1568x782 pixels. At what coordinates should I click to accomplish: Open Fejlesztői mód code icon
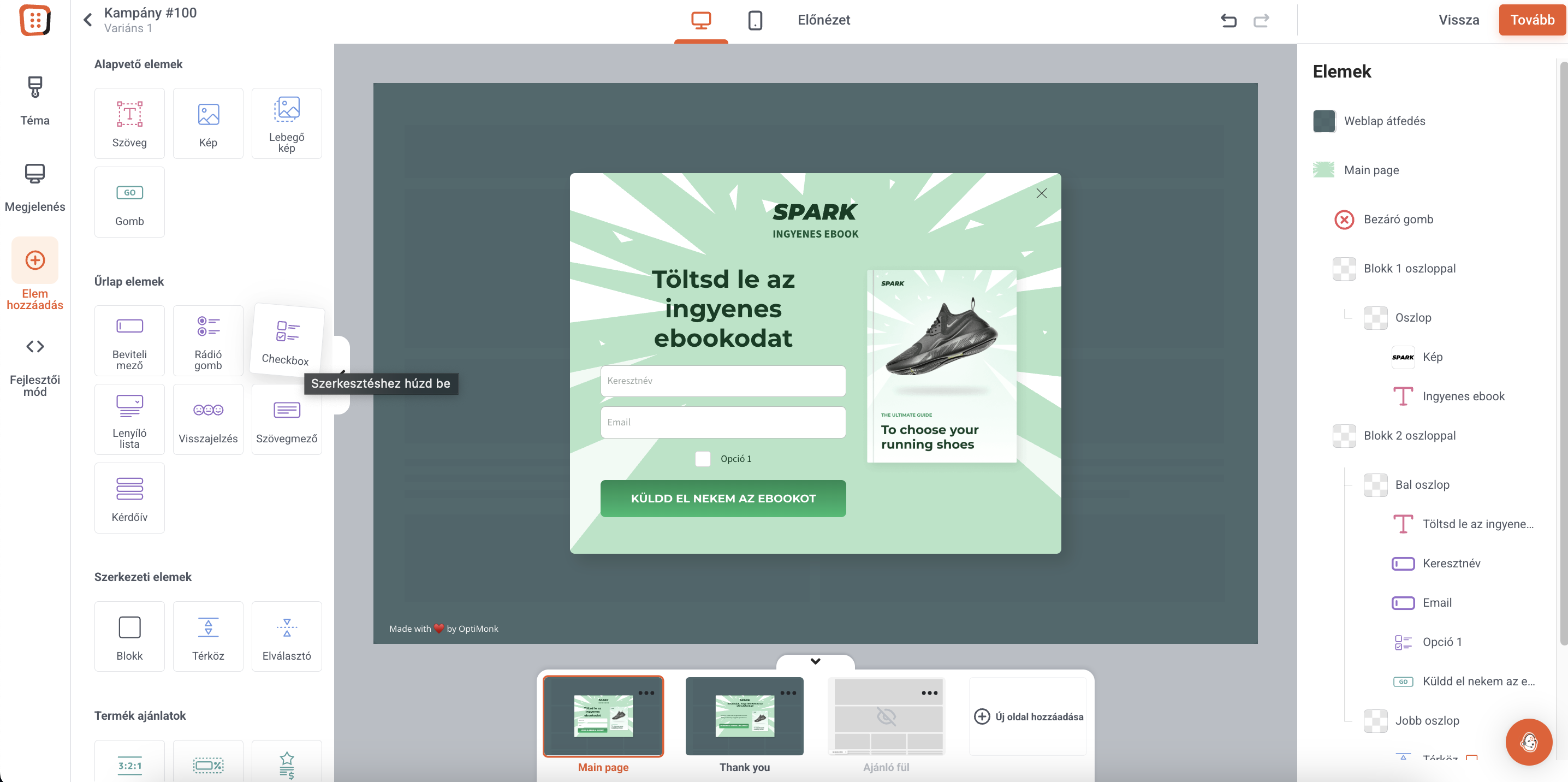click(x=35, y=347)
